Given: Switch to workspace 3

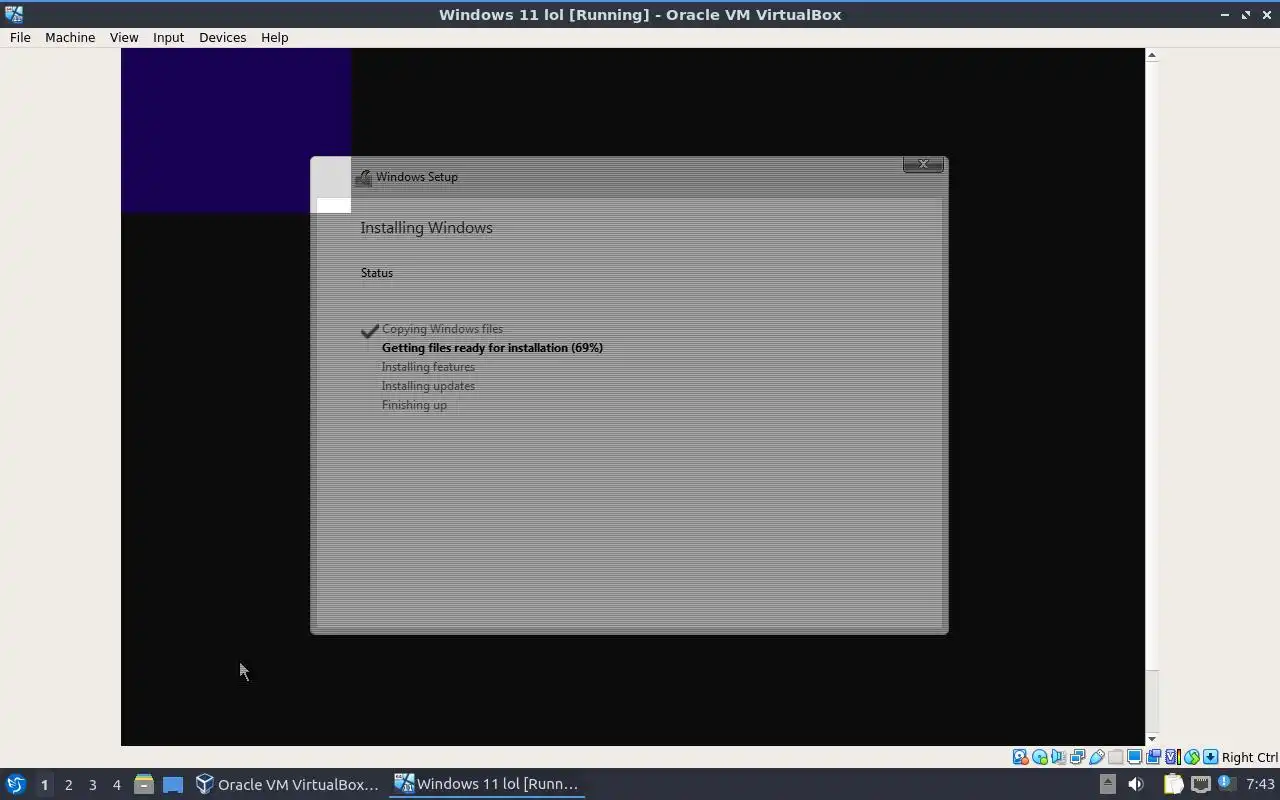Looking at the screenshot, I should point(92,785).
